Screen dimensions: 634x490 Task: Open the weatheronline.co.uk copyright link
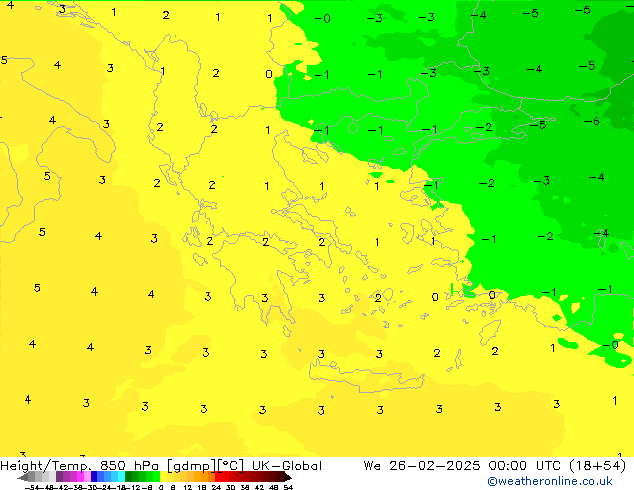pyautogui.click(x=550, y=481)
